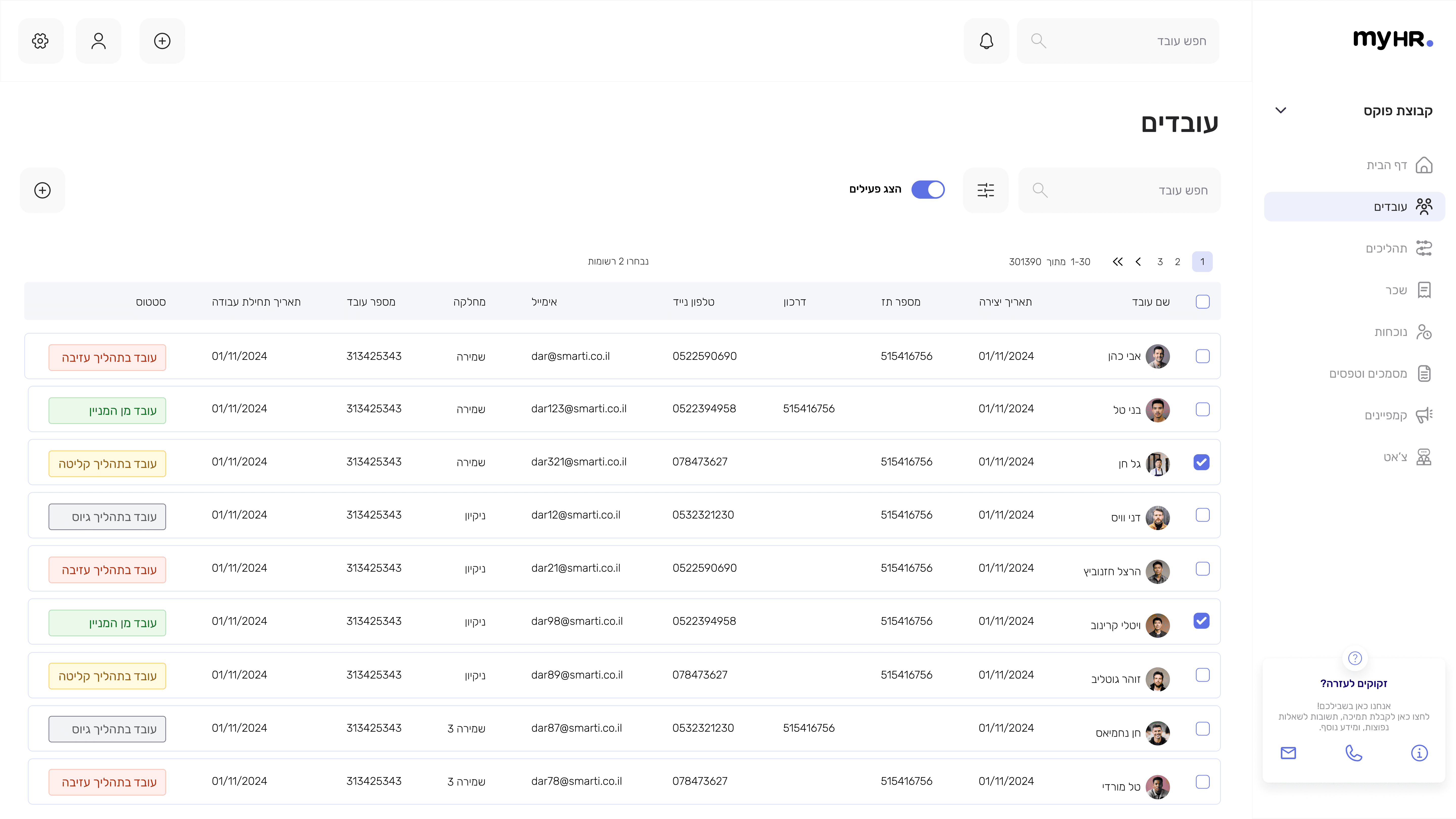1456x819 pixels.
Task: Open the status dropdown for אבי כהן
Action: pos(107,357)
